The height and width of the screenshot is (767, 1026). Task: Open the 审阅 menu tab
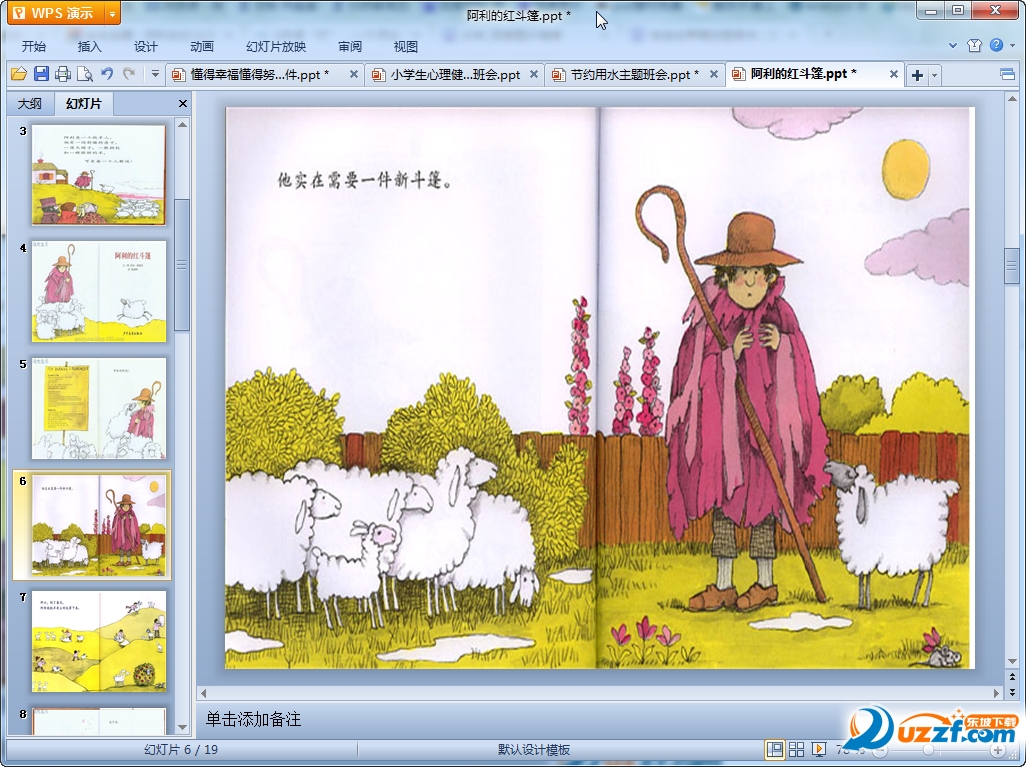pos(350,46)
